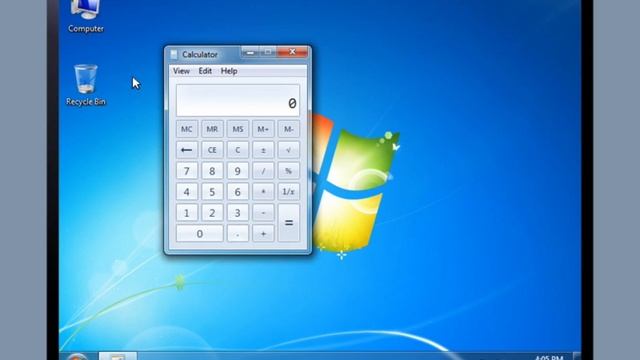
Task: Open the Edit menu in Calculator
Action: [205, 71]
